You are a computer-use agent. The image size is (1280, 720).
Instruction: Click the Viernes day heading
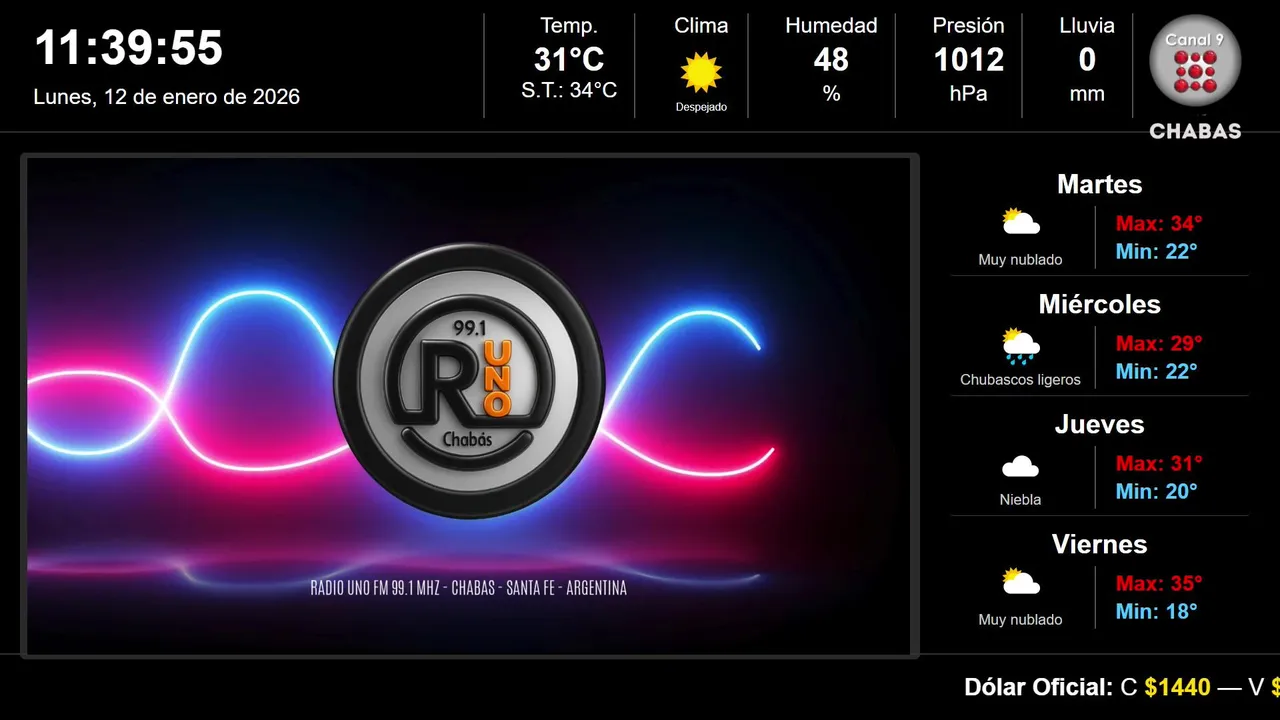tap(1099, 544)
